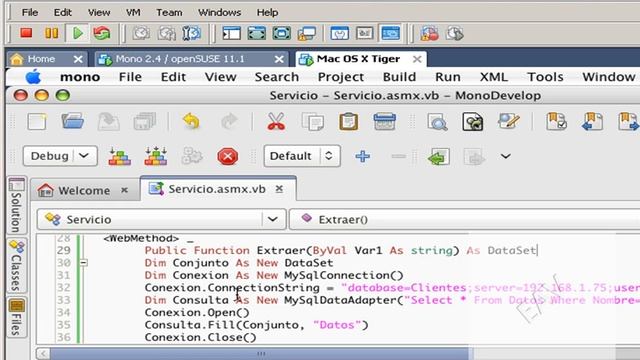640x360 pixels.
Task: Open MonoDevelop Tools menu
Action: click(545, 77)
